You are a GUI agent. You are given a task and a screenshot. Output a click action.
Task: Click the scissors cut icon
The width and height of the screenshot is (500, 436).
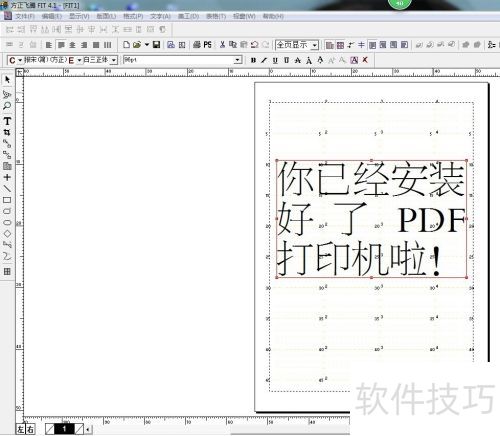222,44
